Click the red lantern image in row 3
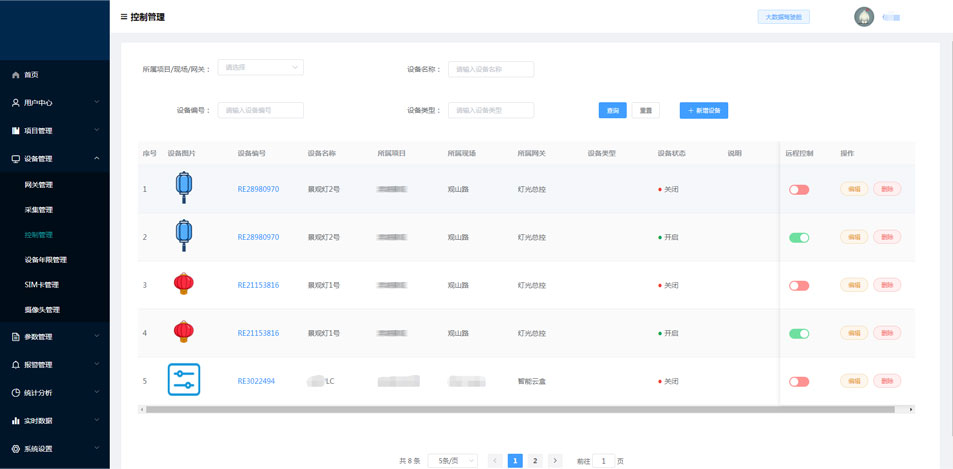This screenshot has width=953, height=469. pyautogui.click(x=183, y=284)
